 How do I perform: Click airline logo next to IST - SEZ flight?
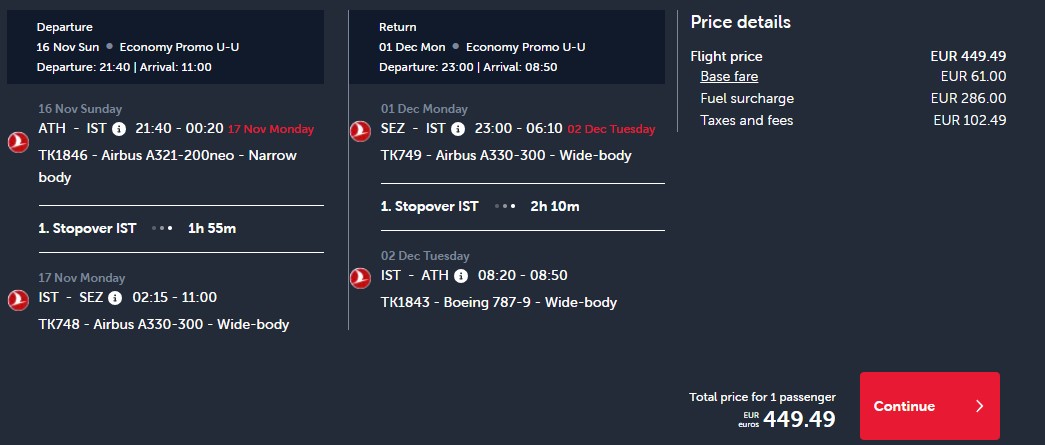pyautogui.click(x=18, y=299)
